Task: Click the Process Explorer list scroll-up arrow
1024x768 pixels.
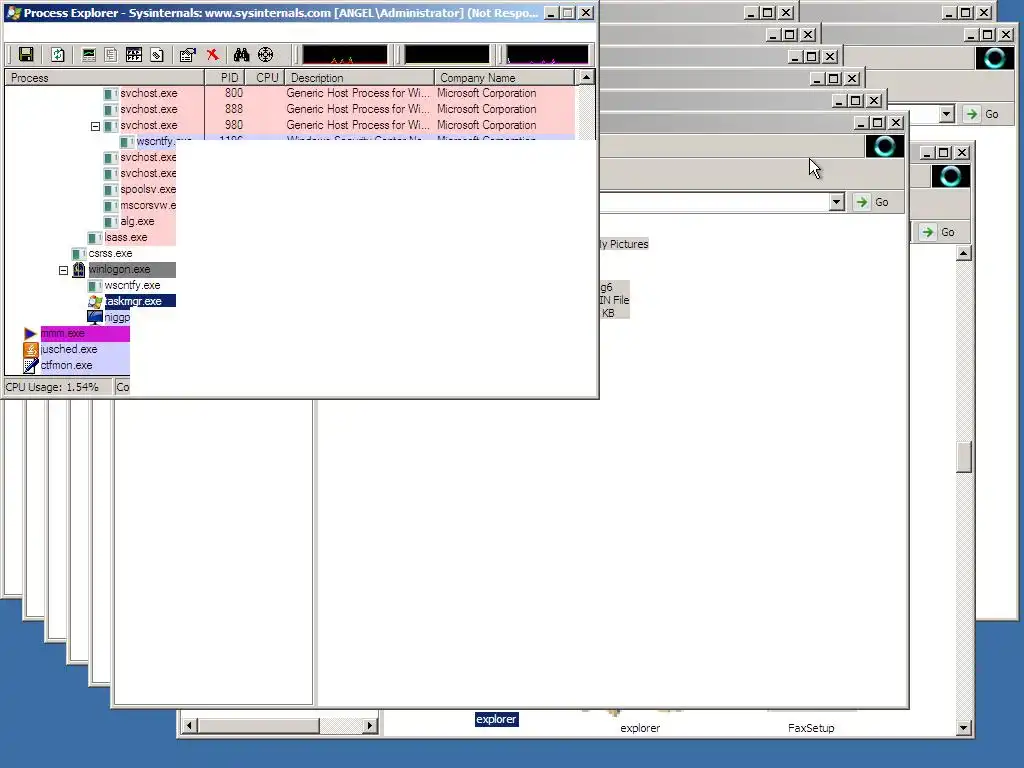Action: 586,78
